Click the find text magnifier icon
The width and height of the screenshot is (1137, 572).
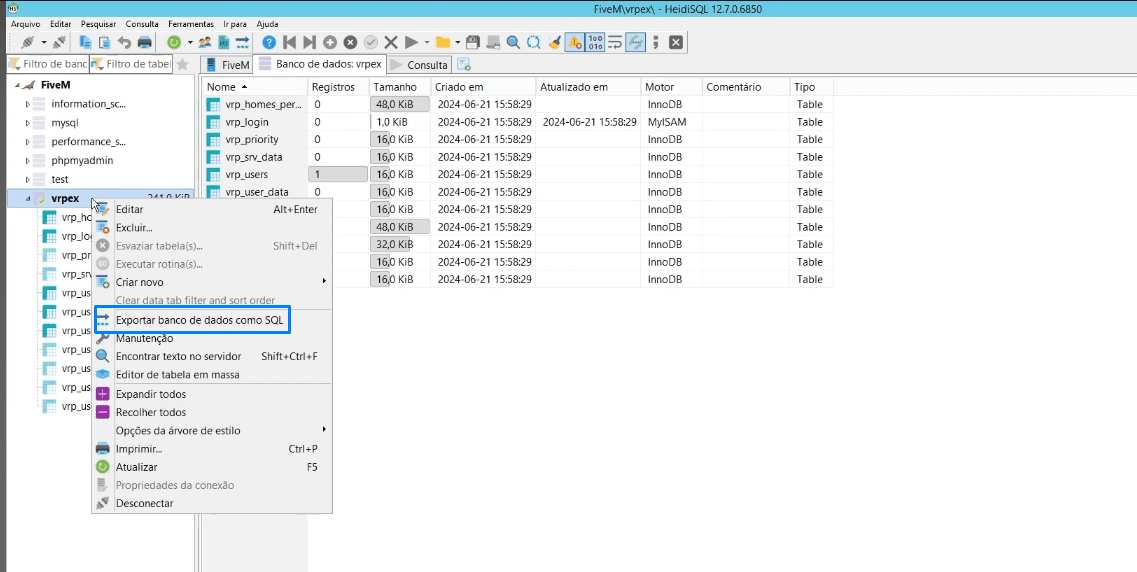click(513, 42)
